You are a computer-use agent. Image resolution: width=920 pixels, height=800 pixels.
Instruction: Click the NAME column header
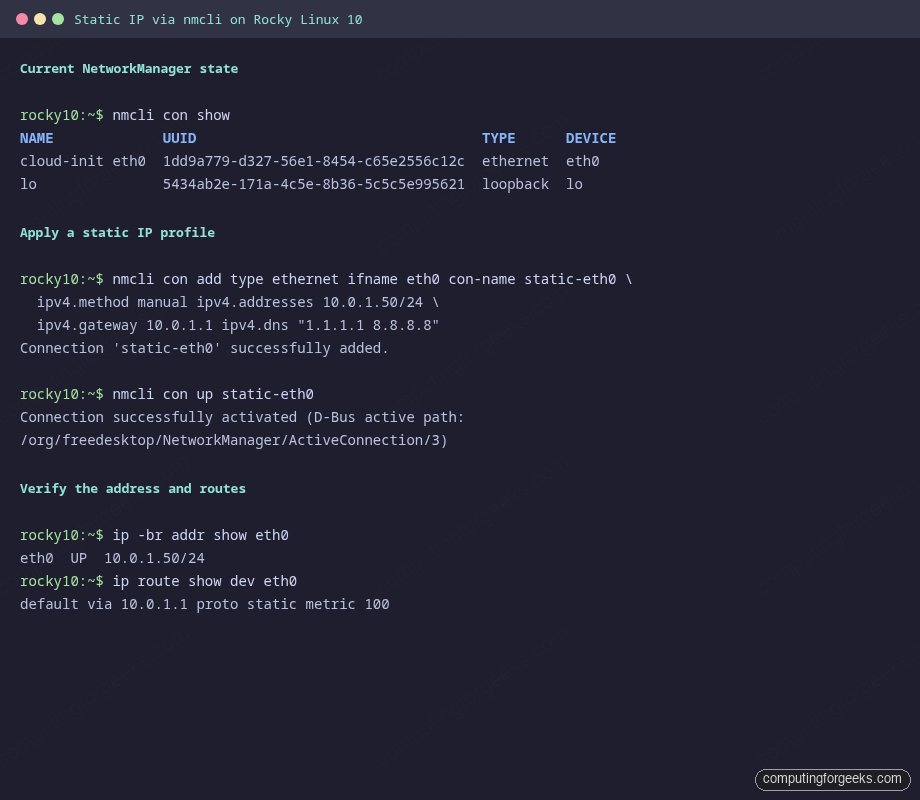tap(36, 138)
